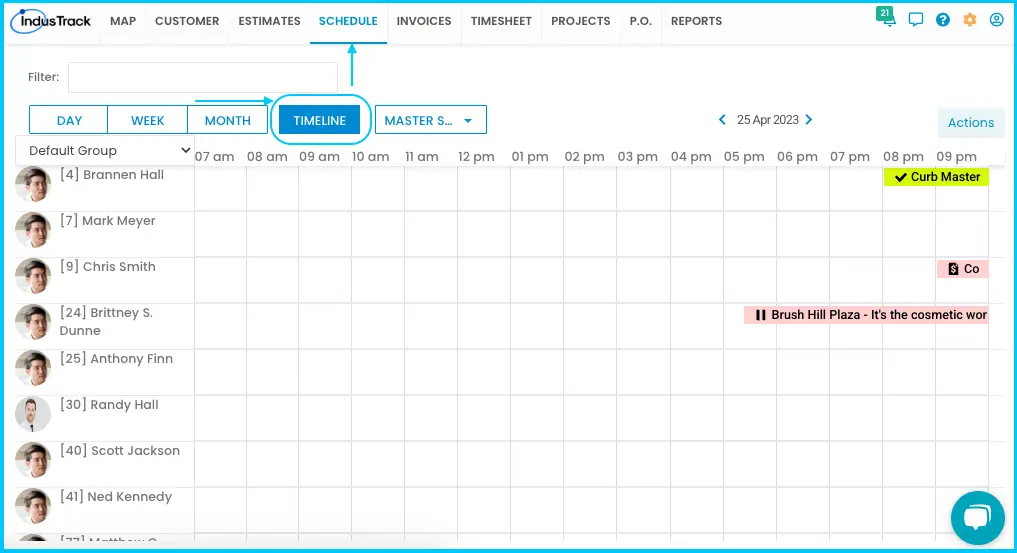Go to previous date arrow
Image resolution: width=1017 pixels, height=553 pixels.
722,120
